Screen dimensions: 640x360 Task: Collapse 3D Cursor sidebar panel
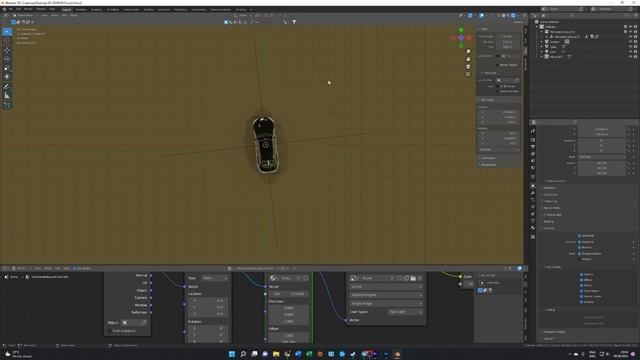(x=487, y=100)
